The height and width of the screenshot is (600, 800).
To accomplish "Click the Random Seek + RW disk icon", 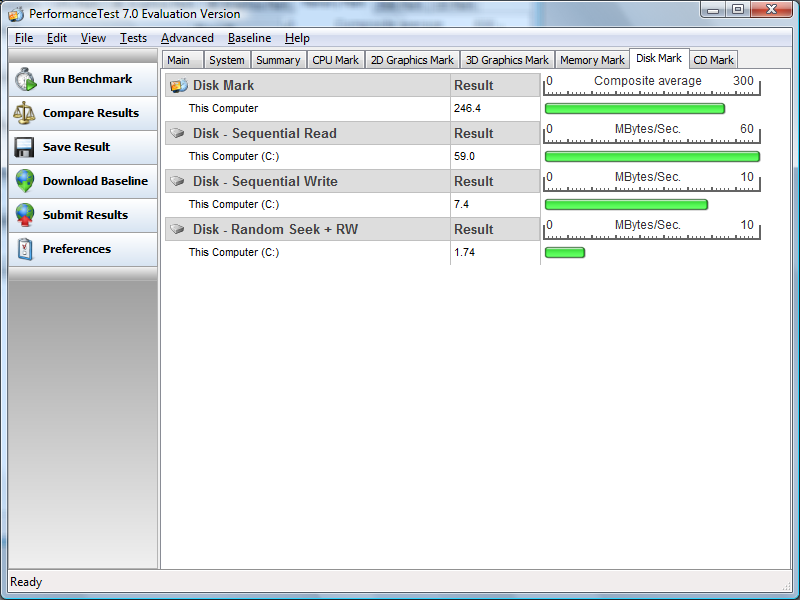I will pyautogui.click(x=178, y=229).
